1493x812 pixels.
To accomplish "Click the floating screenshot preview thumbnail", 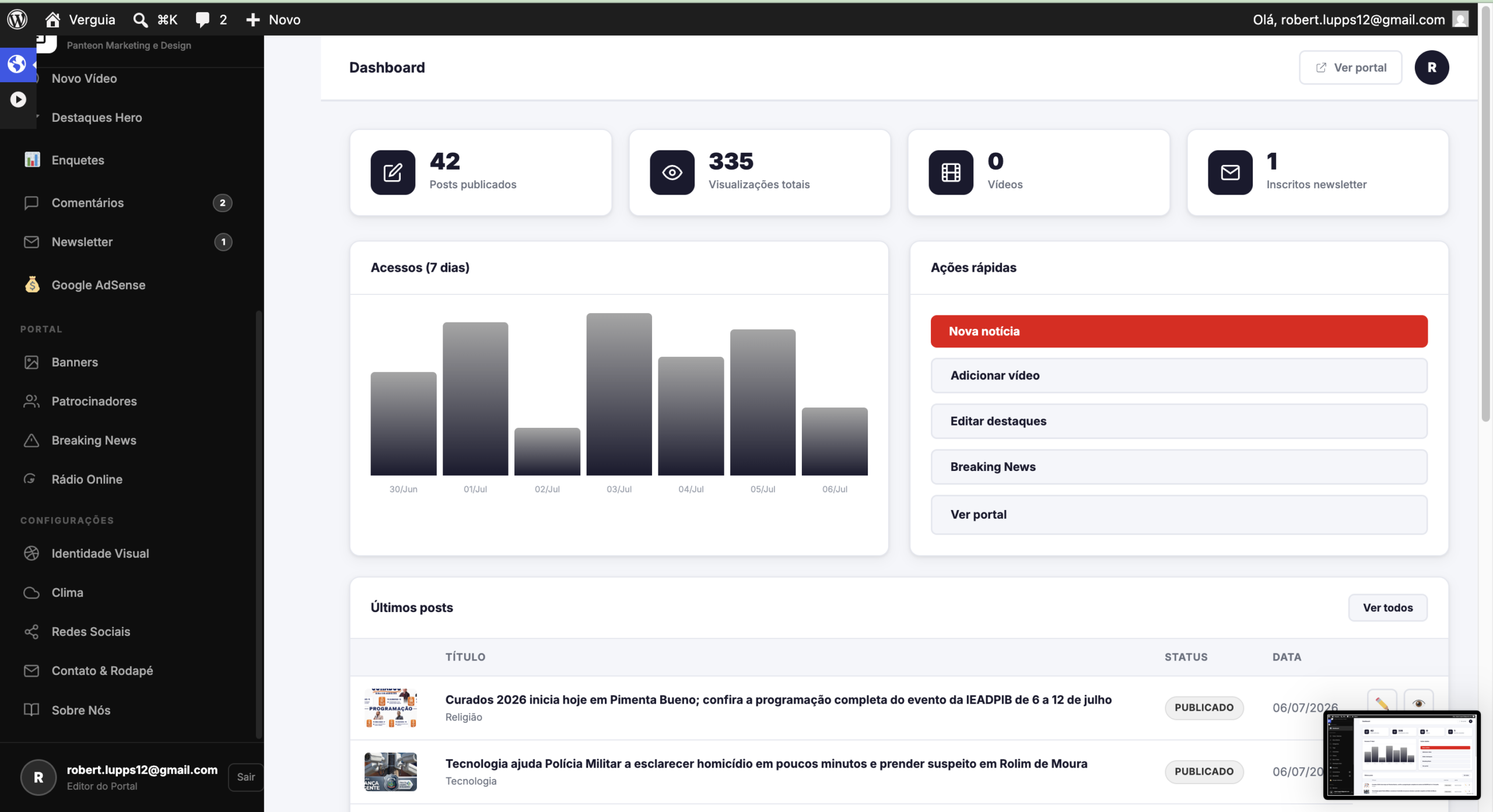I will click(1402, 755).
